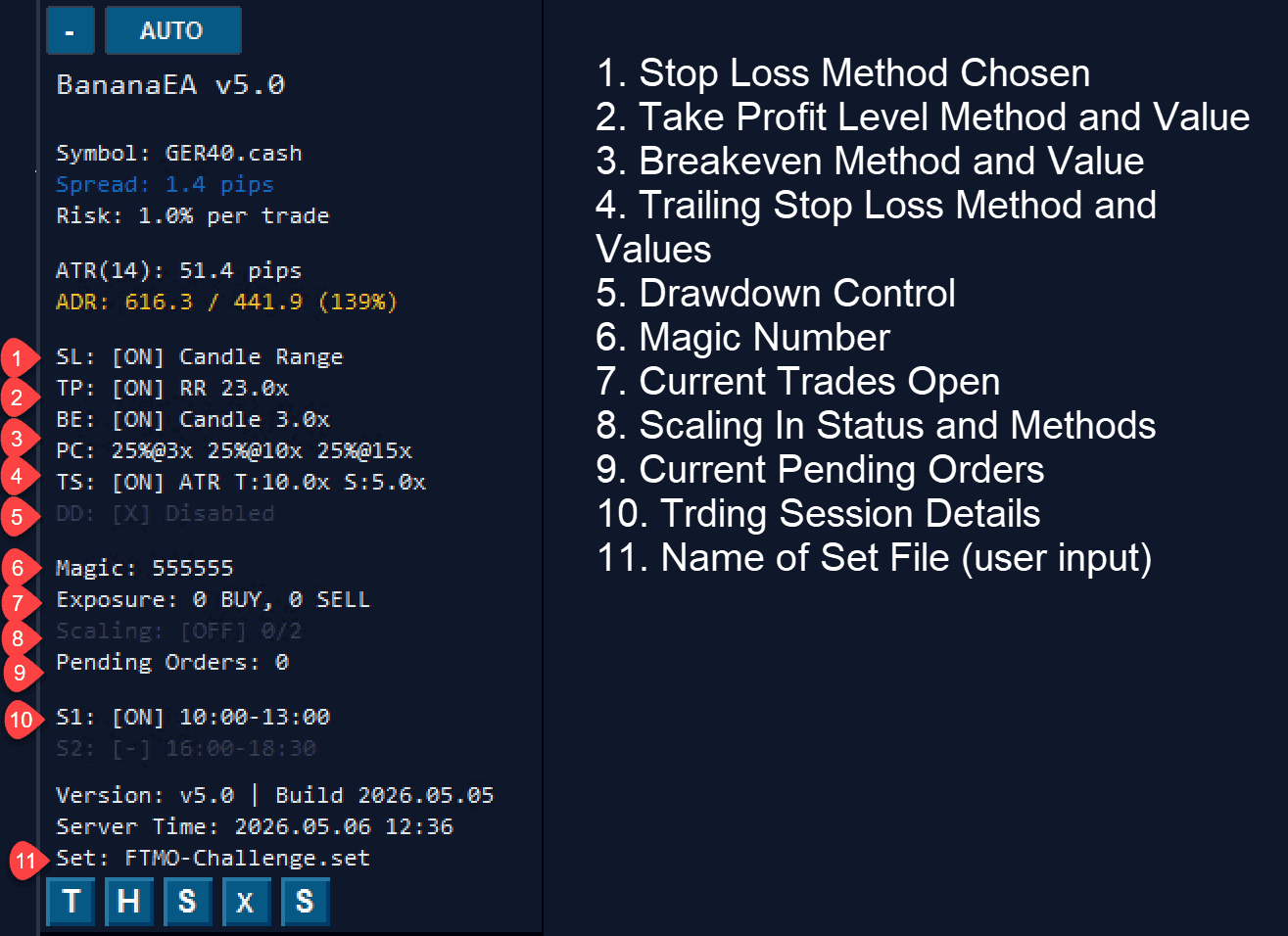This screenshot has width=1288, height=936.
Task: Click the S1: [ON] 10:00-13:00 session row
Action: pos(193,718)
